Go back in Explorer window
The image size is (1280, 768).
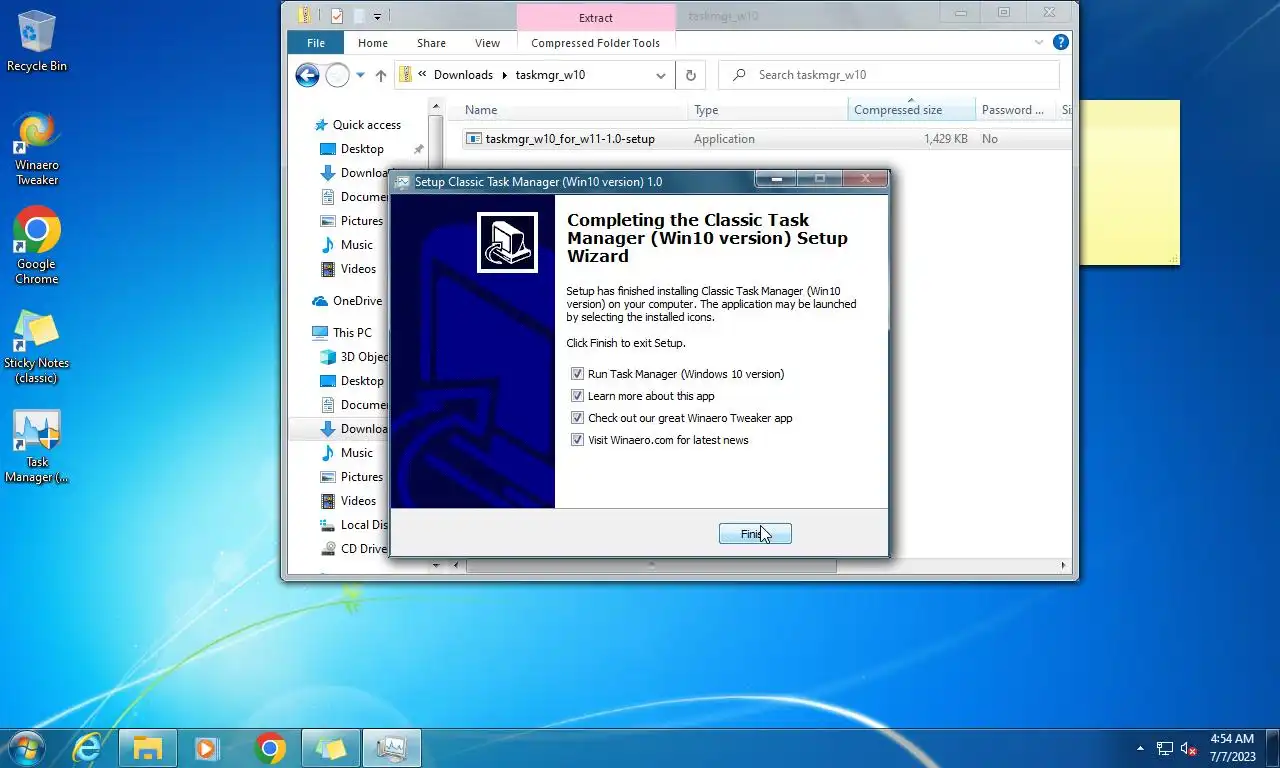coord(308,75)
